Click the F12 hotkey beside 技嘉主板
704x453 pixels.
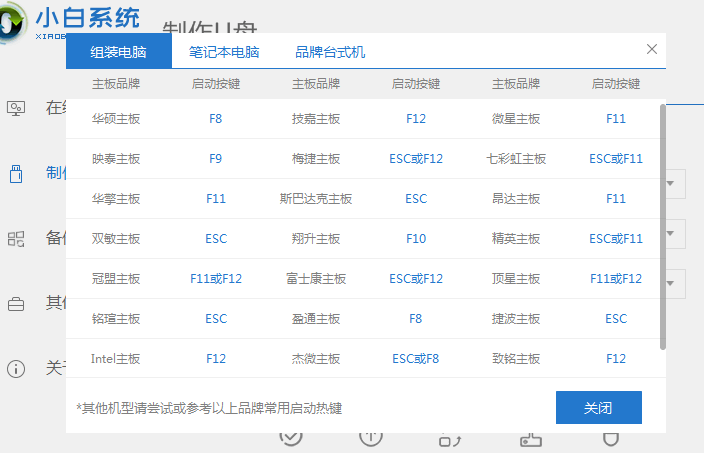tap(416, 119)
